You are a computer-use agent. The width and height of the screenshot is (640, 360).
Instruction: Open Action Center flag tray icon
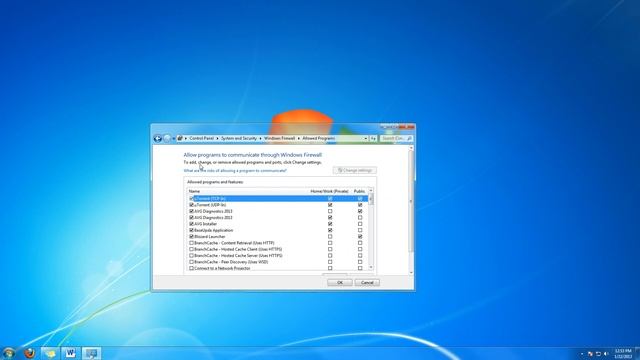[590, 354]
